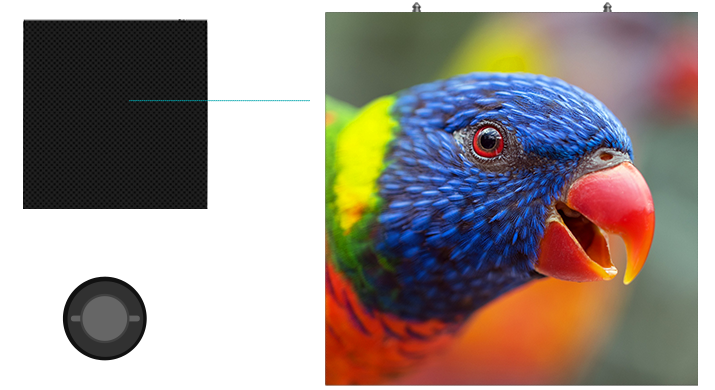Click the left notch on the round dial
The width and height of the screenshot is (715, 390).
pyautogui.click(x=76, y=318)
